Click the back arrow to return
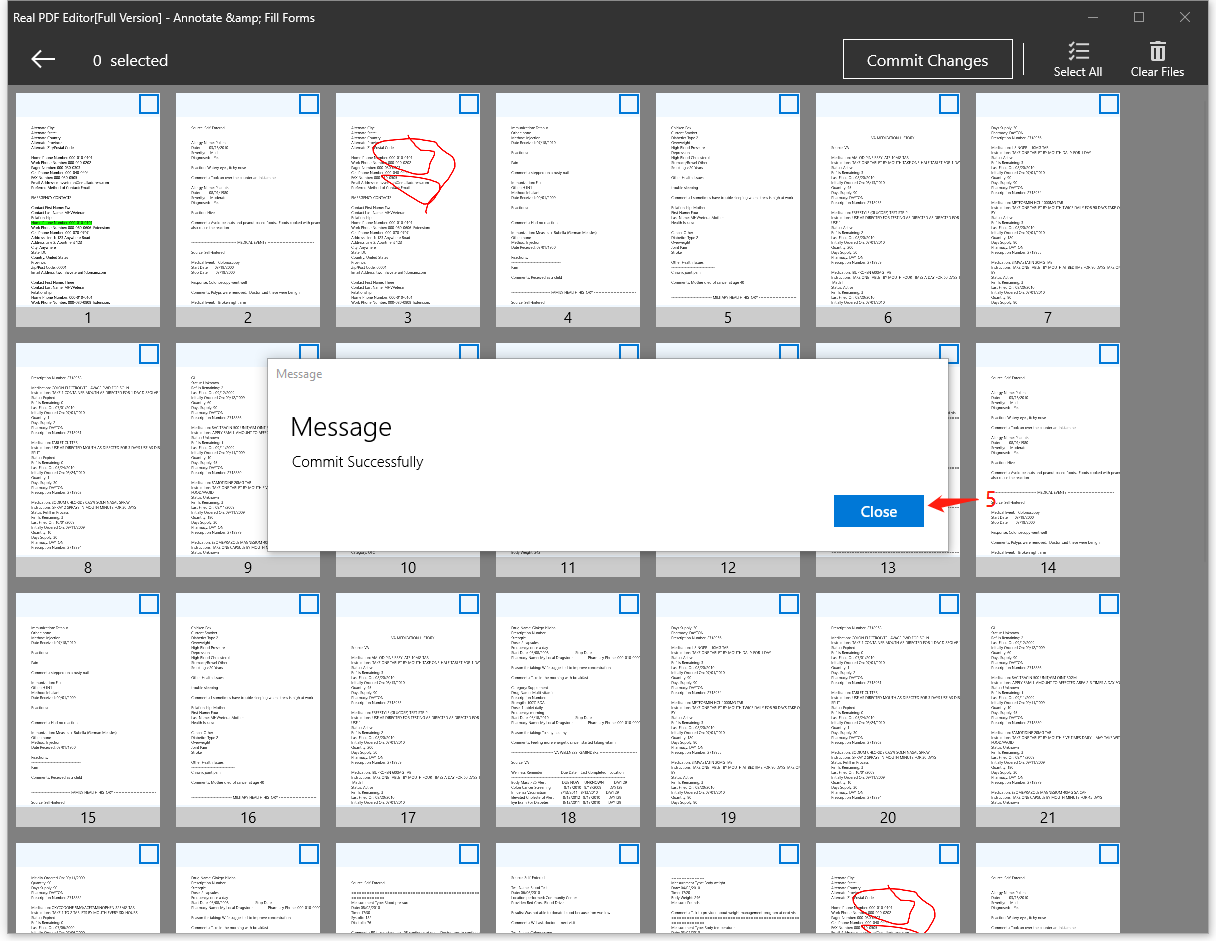1216x941 pixels. point(42,58)
